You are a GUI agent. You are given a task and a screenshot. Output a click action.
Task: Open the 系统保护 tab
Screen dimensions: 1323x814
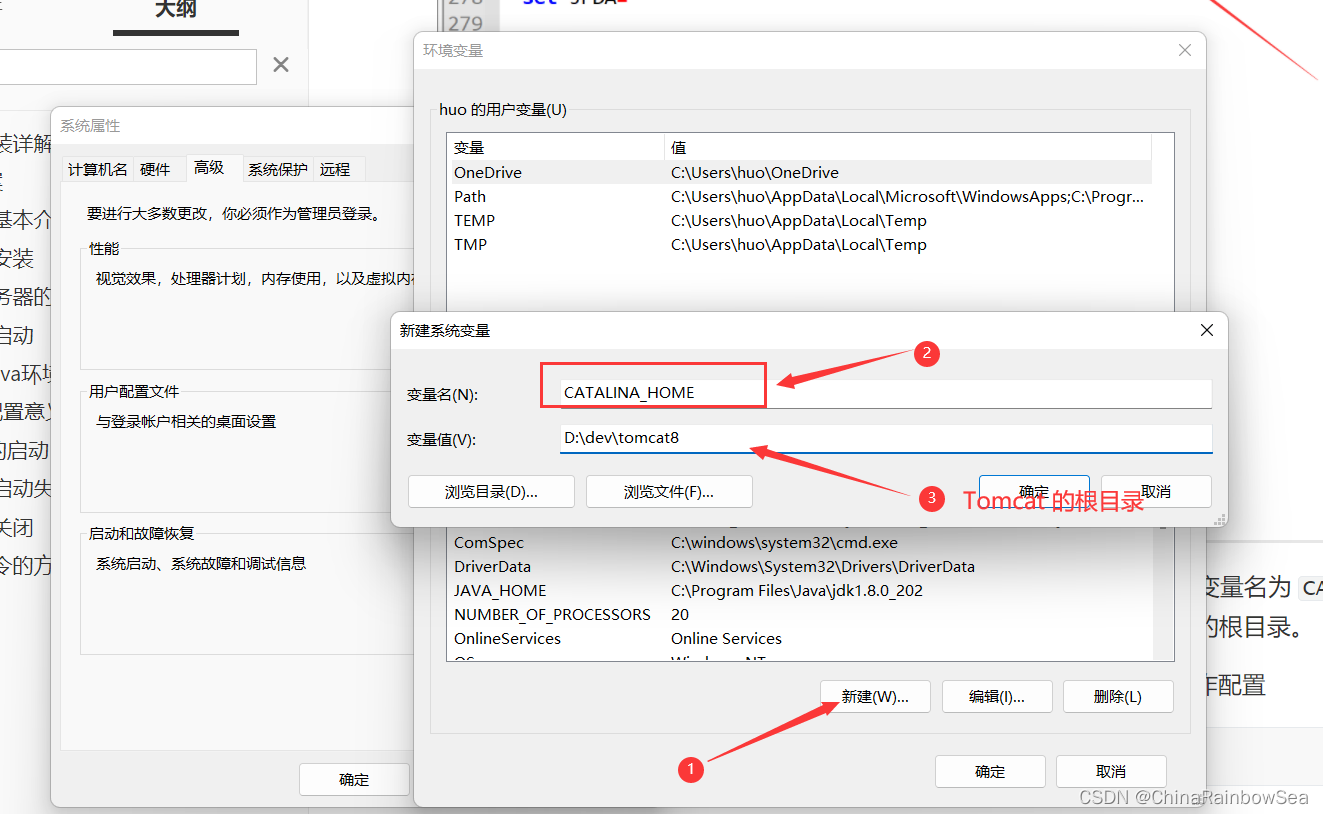[277, 170]
